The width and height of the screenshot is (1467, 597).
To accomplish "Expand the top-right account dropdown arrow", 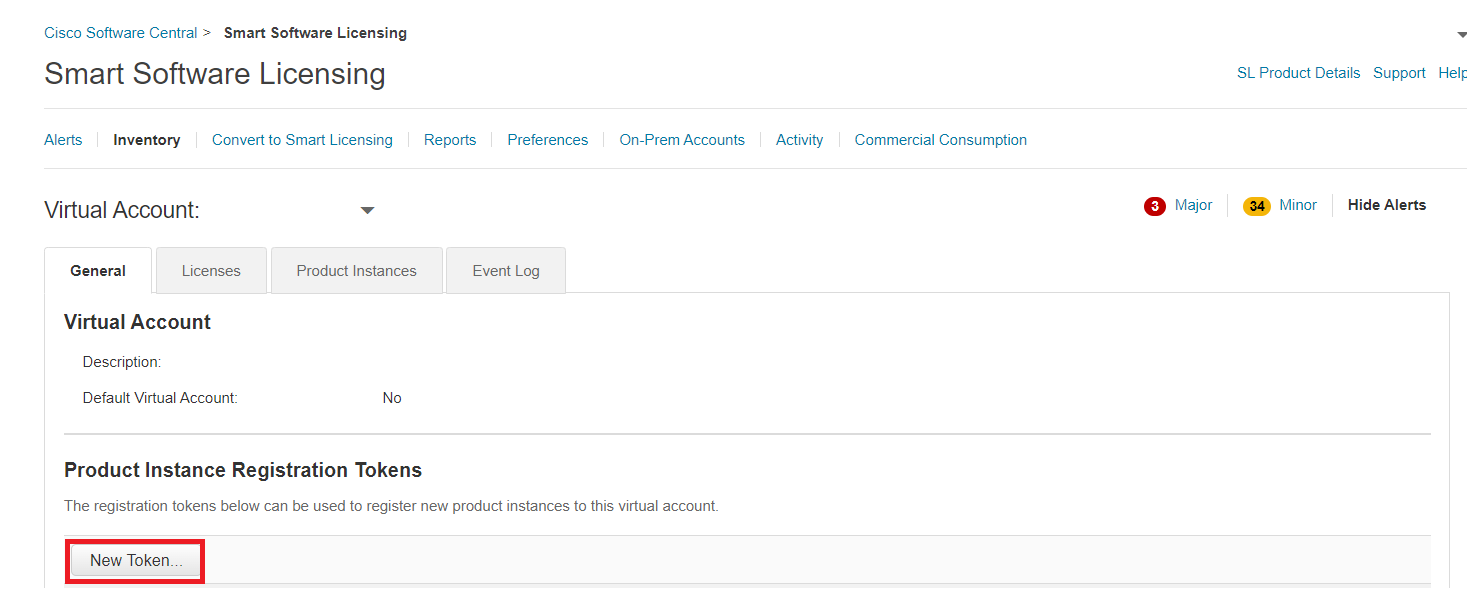I will tap(1461, 35).
